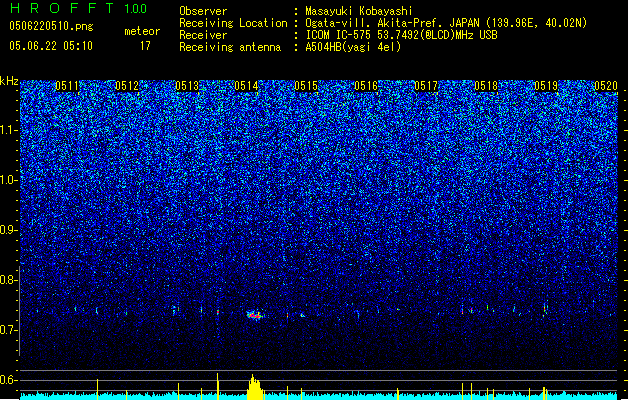
Task: Click the 0513 time marker
Action: click(187, 86)
